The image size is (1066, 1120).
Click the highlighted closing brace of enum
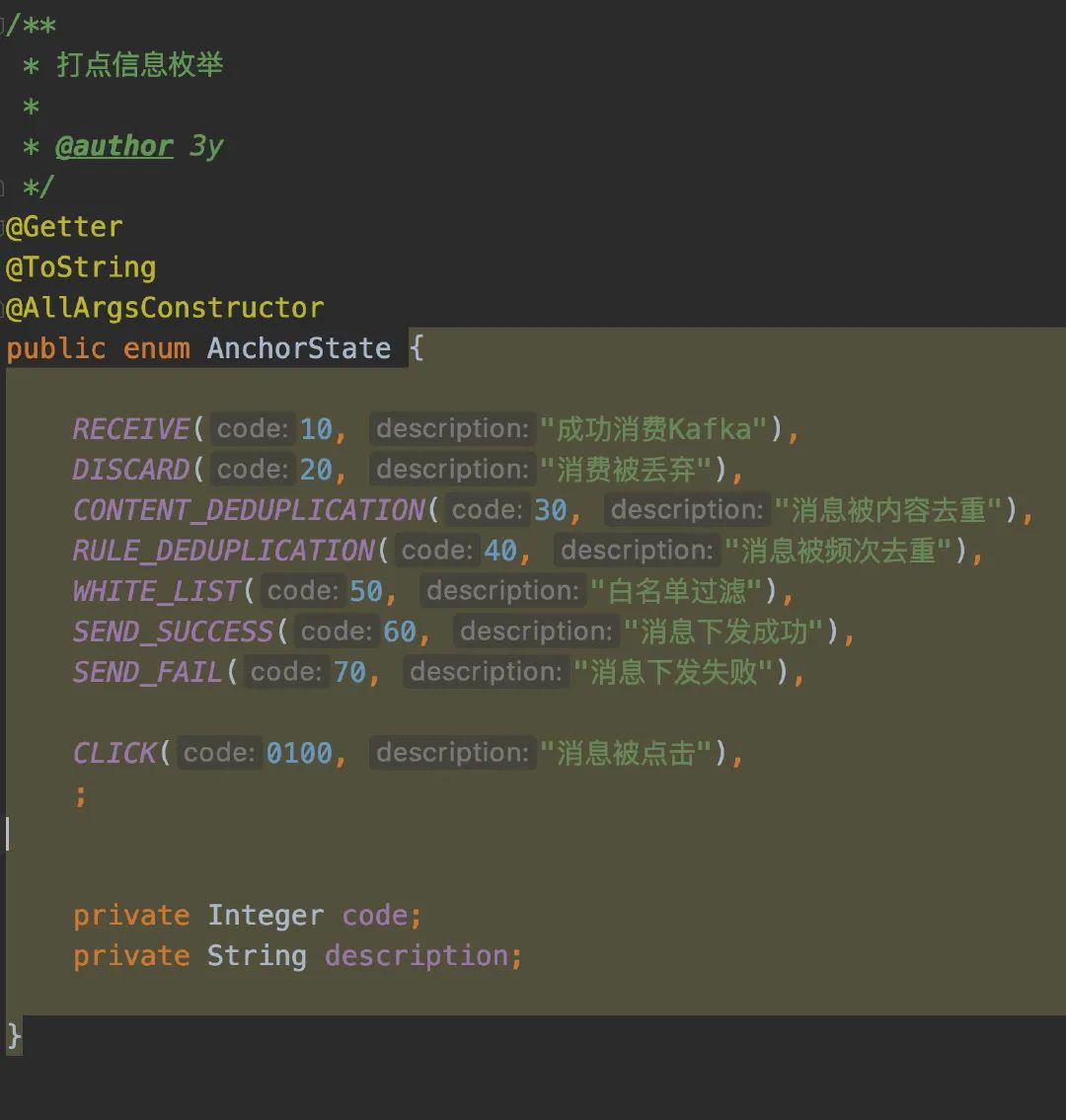pos(14,1036)
